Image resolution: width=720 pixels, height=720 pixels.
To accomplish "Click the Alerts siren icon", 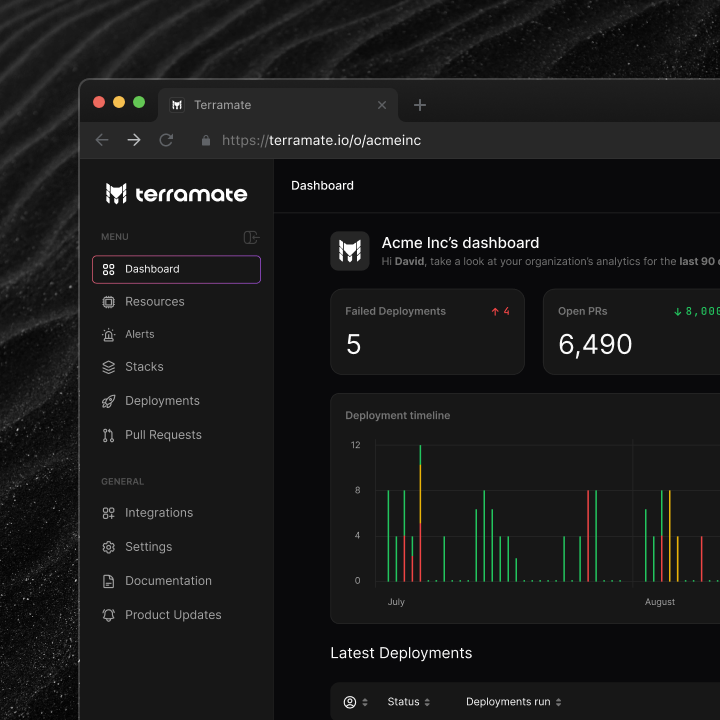I will (x=108, y=335).
